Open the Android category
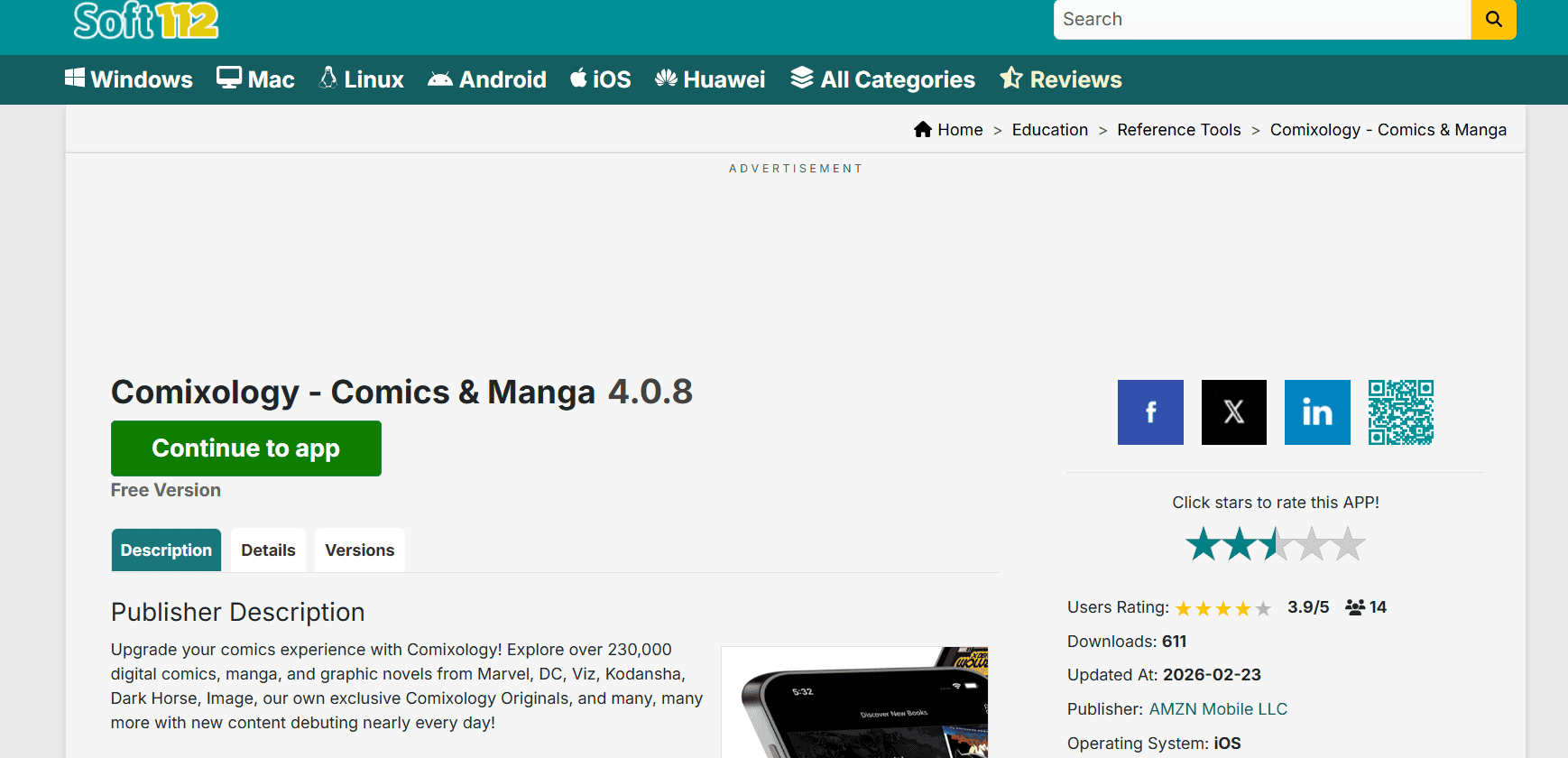Image resolution: width=1568 pixels, height=758 pixels. [x=487, y=79]
